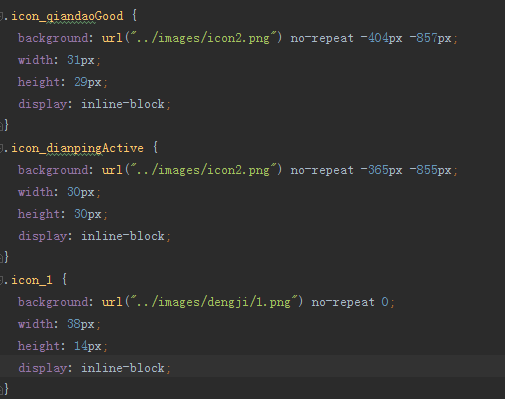Image resolution: width=505 pixels, height=399 pixels.
Task: Collapse the .icon_1 rule fold marker
Action: pos(1,280)
